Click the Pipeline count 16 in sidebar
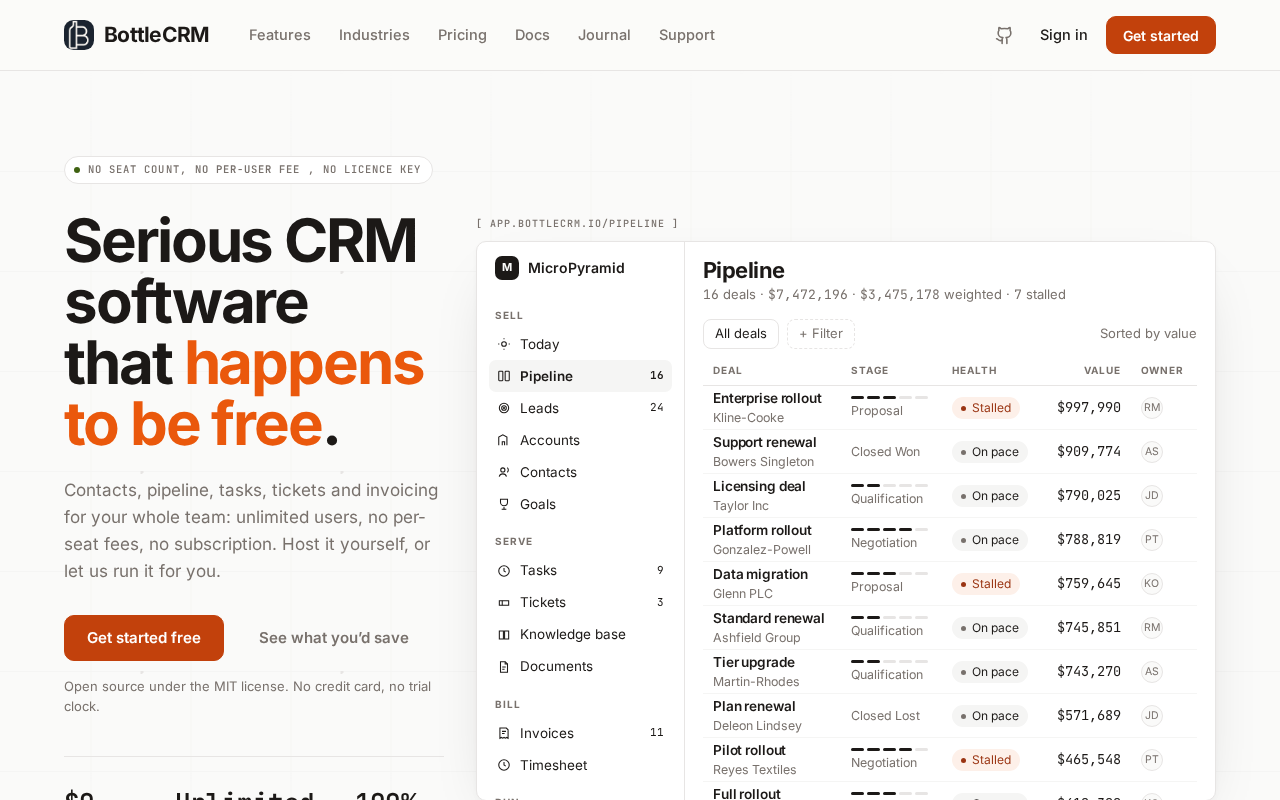Screen dimensions: 1280x800 [x=657, y=376]
